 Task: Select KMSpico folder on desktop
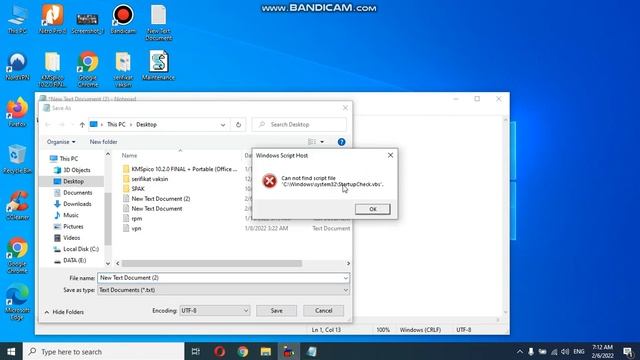point(53,69)
